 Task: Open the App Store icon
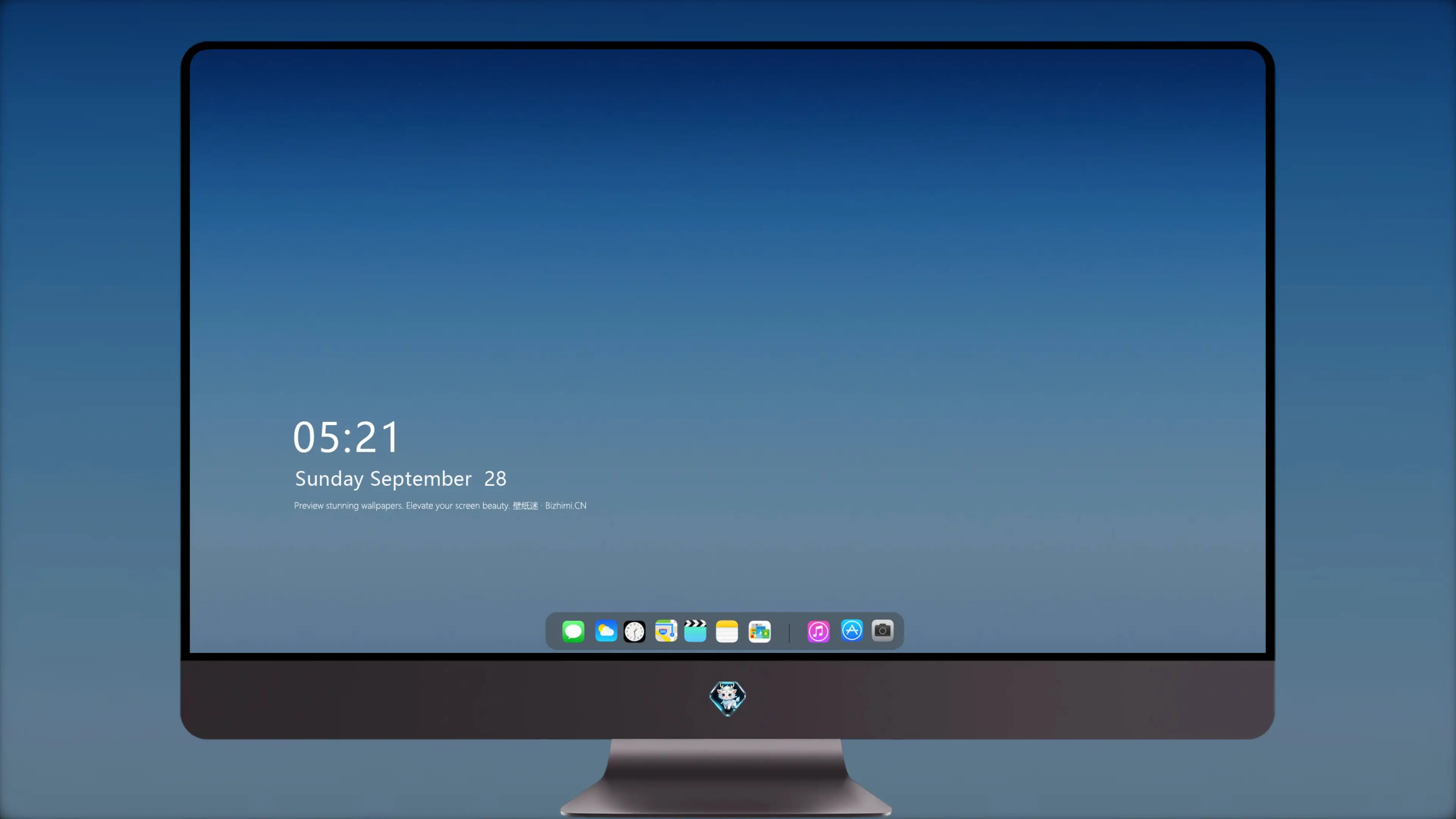[852, 630]
